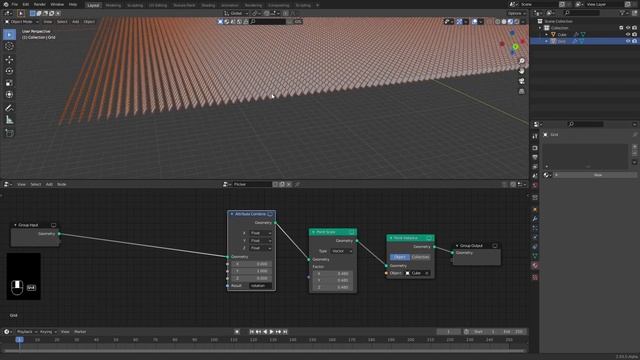The height and width of the screenshot is (360, 640).
Task: Click the green Y axis navigation gizmo ball
Action: pyautogui.click(x=516, y=47)
